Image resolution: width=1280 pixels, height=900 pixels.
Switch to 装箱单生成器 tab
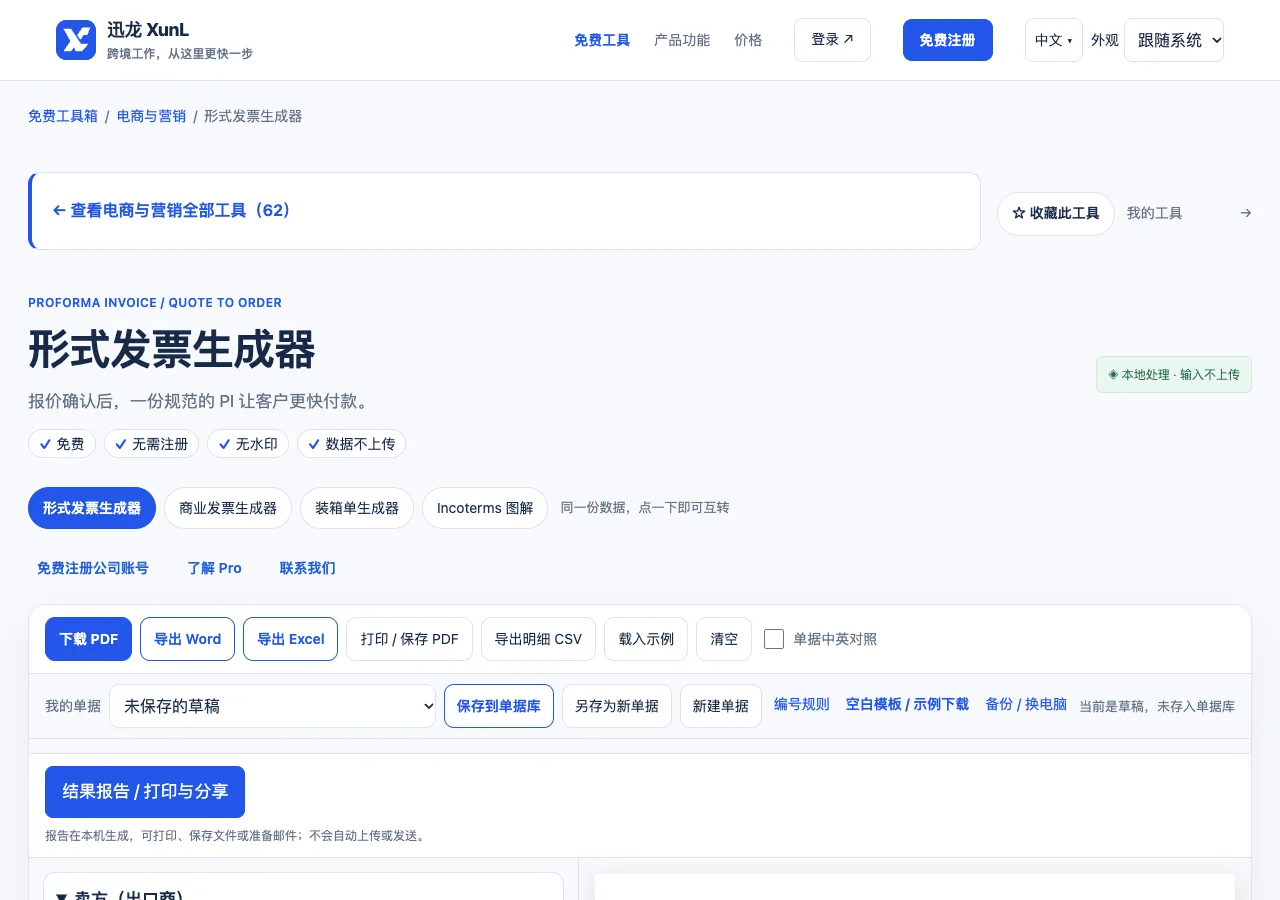pos(357,508)
